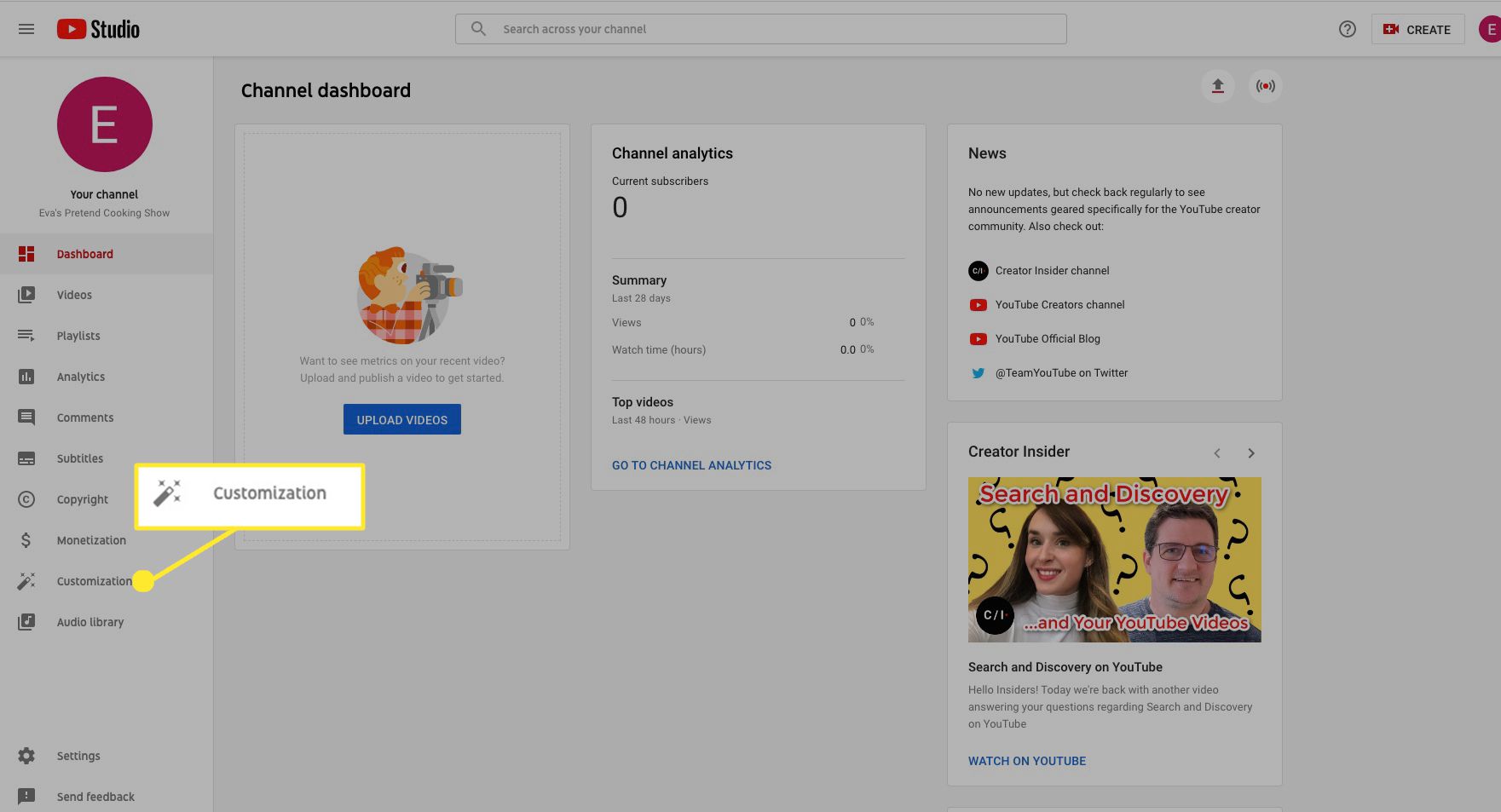Select Dashboard in the sidebar
Screen dimensions: 1501x812
tap(107, 254)
